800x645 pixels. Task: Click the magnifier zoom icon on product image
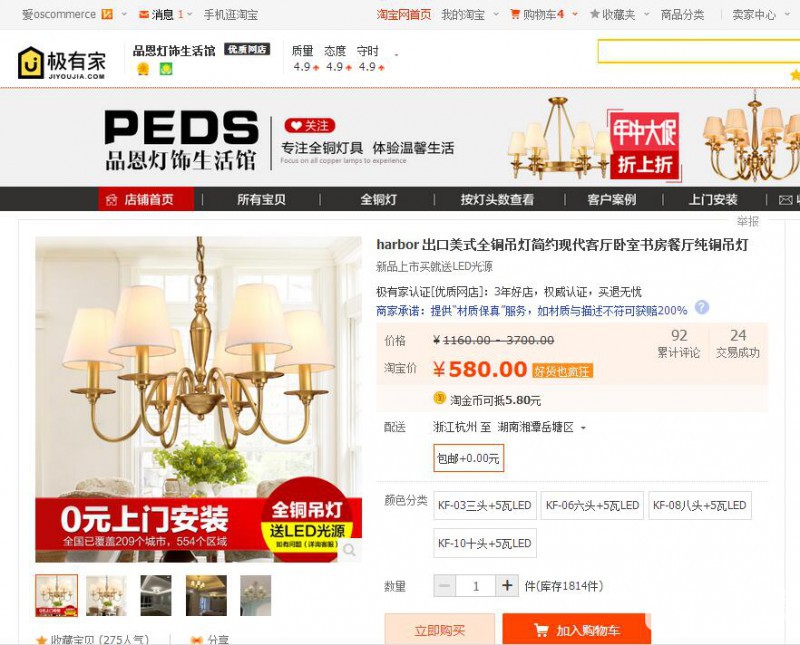(349, 550)
